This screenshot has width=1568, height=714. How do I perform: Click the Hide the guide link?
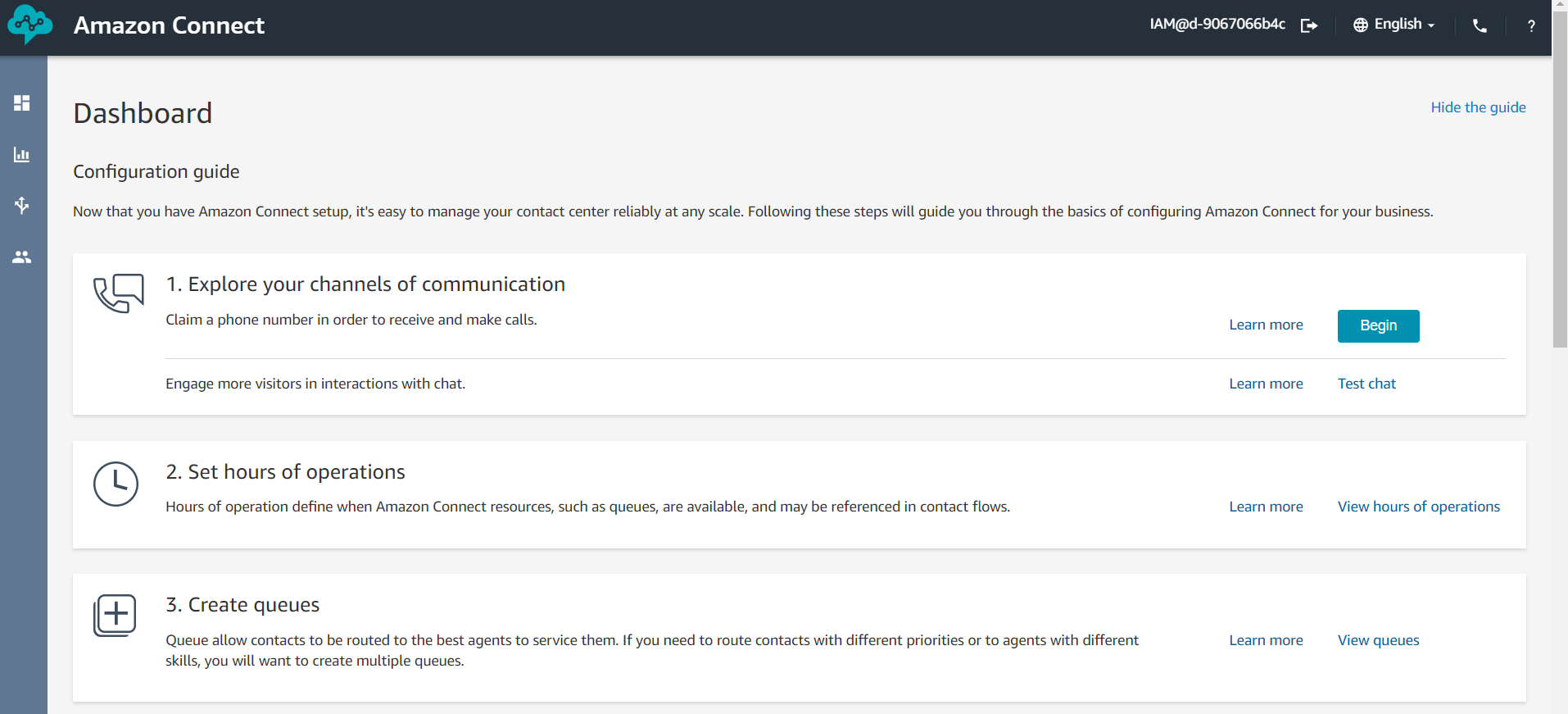(1478, 107)
